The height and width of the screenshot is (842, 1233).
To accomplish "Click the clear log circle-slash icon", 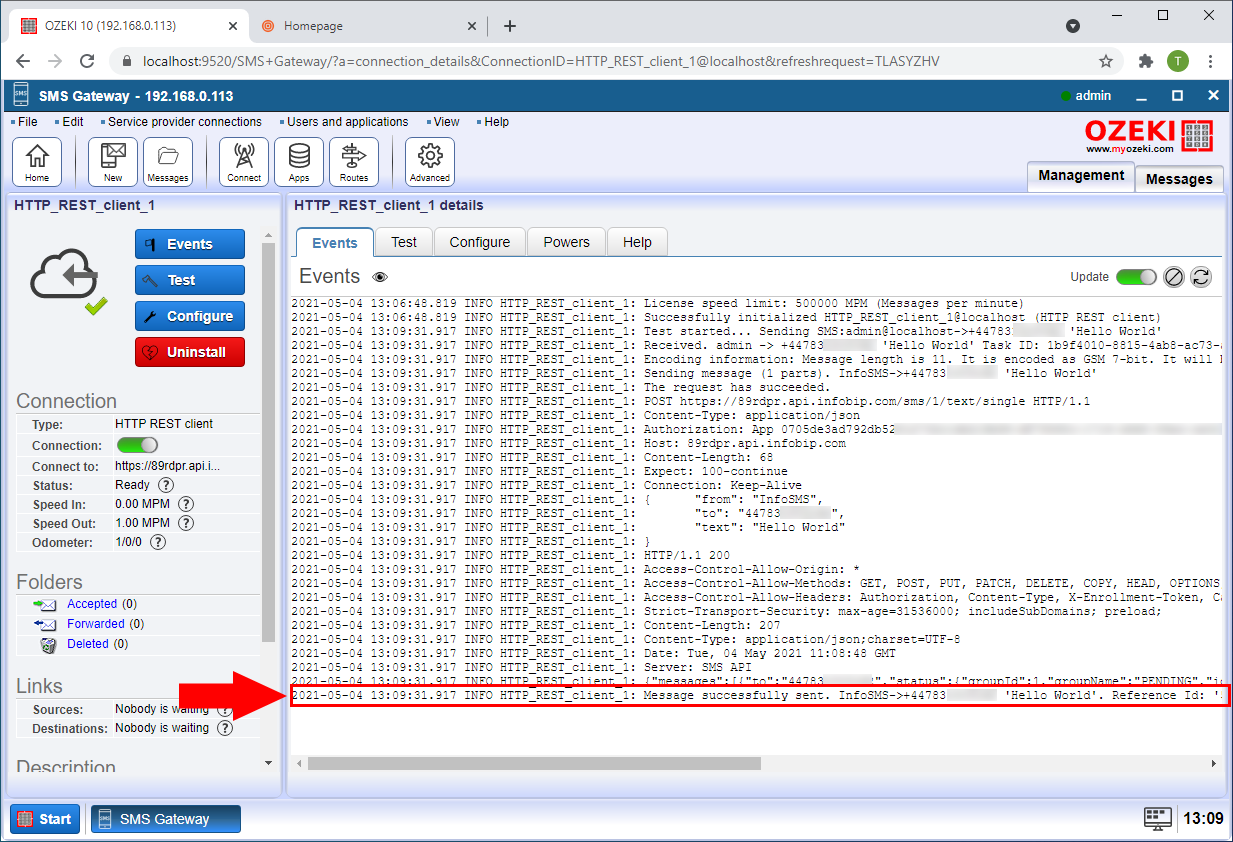I will tap(1174, 277).
